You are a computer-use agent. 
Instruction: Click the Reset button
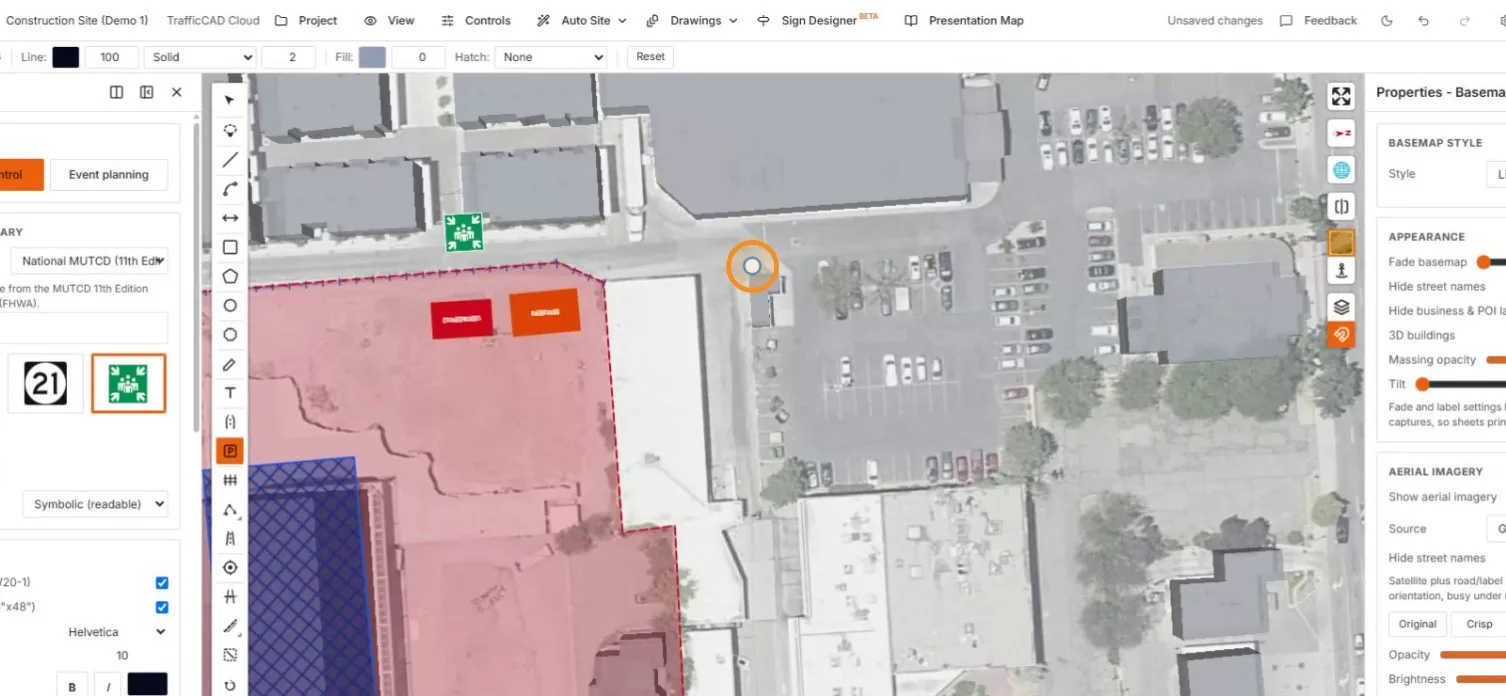tap(650, 57)
